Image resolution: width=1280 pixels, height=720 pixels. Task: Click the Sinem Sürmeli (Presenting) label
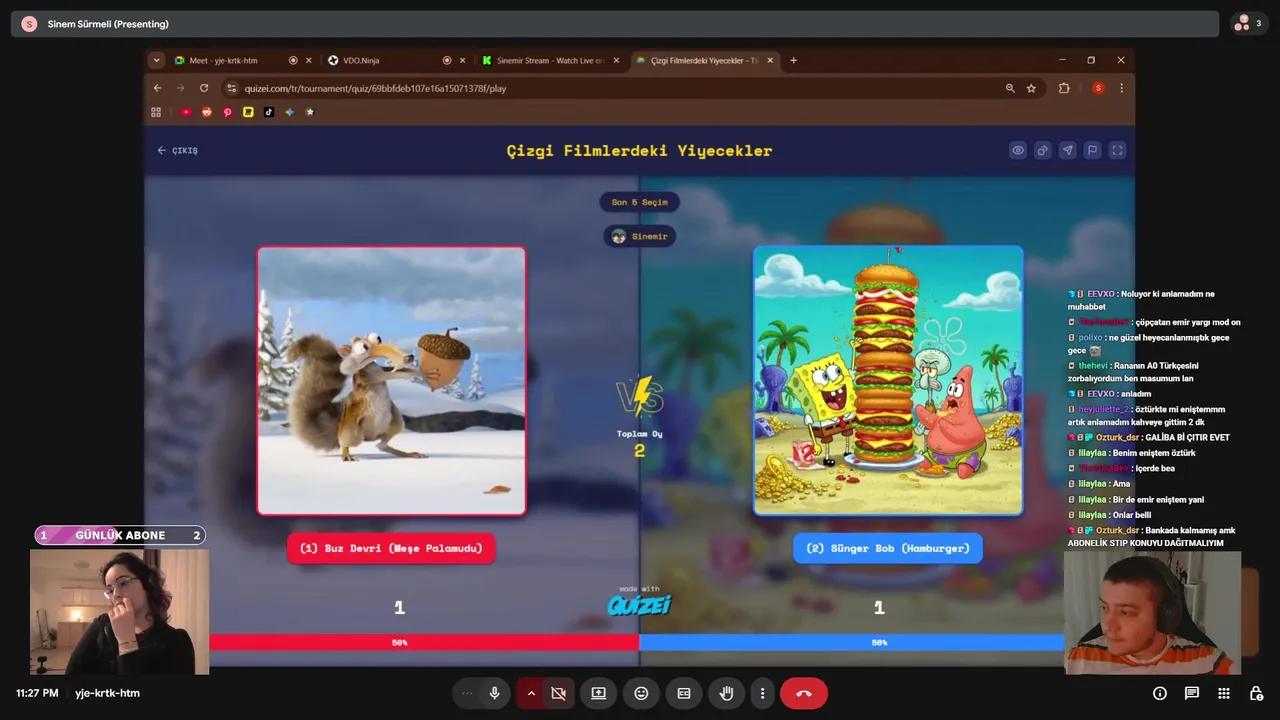[108, 24]
